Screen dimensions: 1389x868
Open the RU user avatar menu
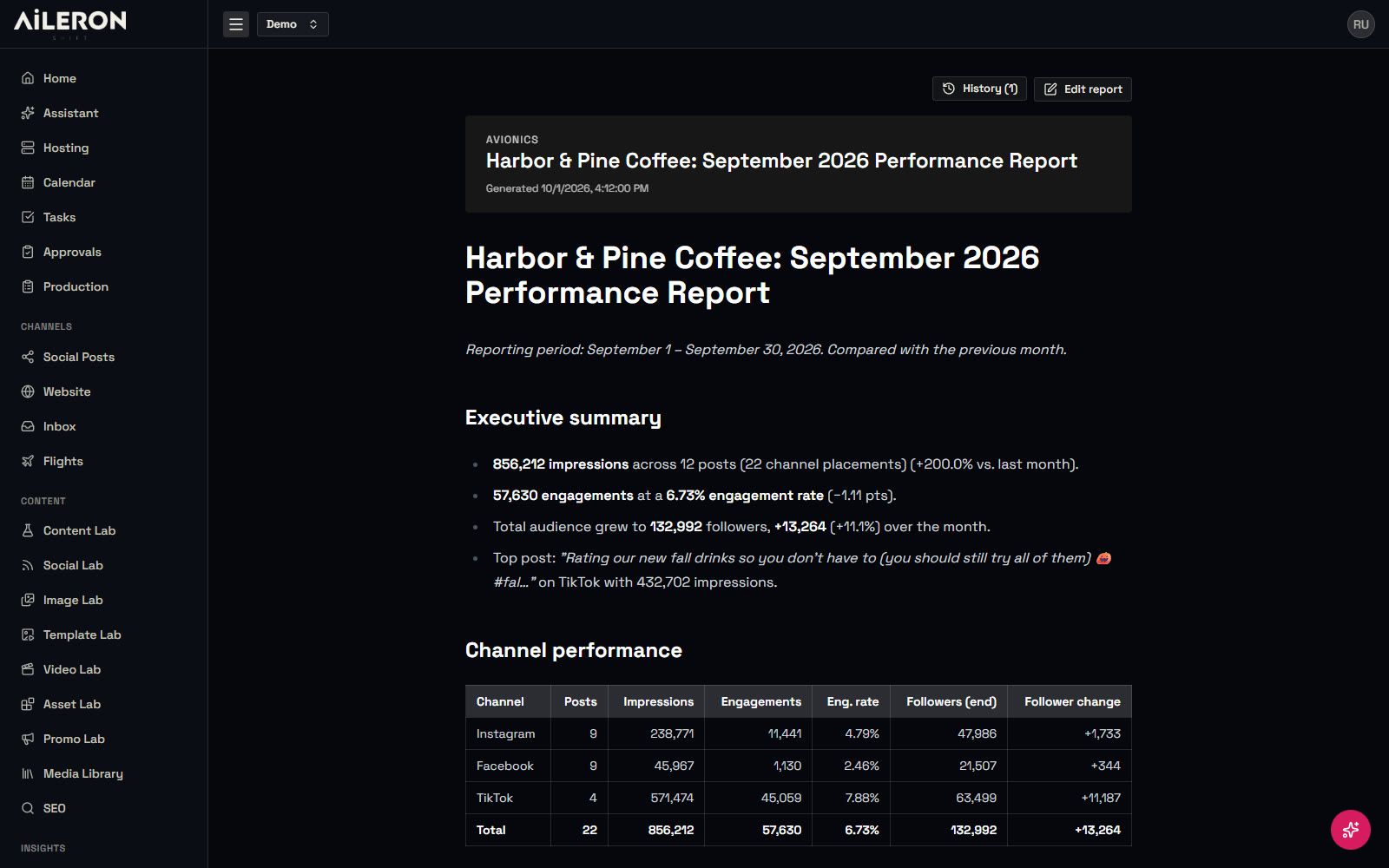click(1360, 24)
